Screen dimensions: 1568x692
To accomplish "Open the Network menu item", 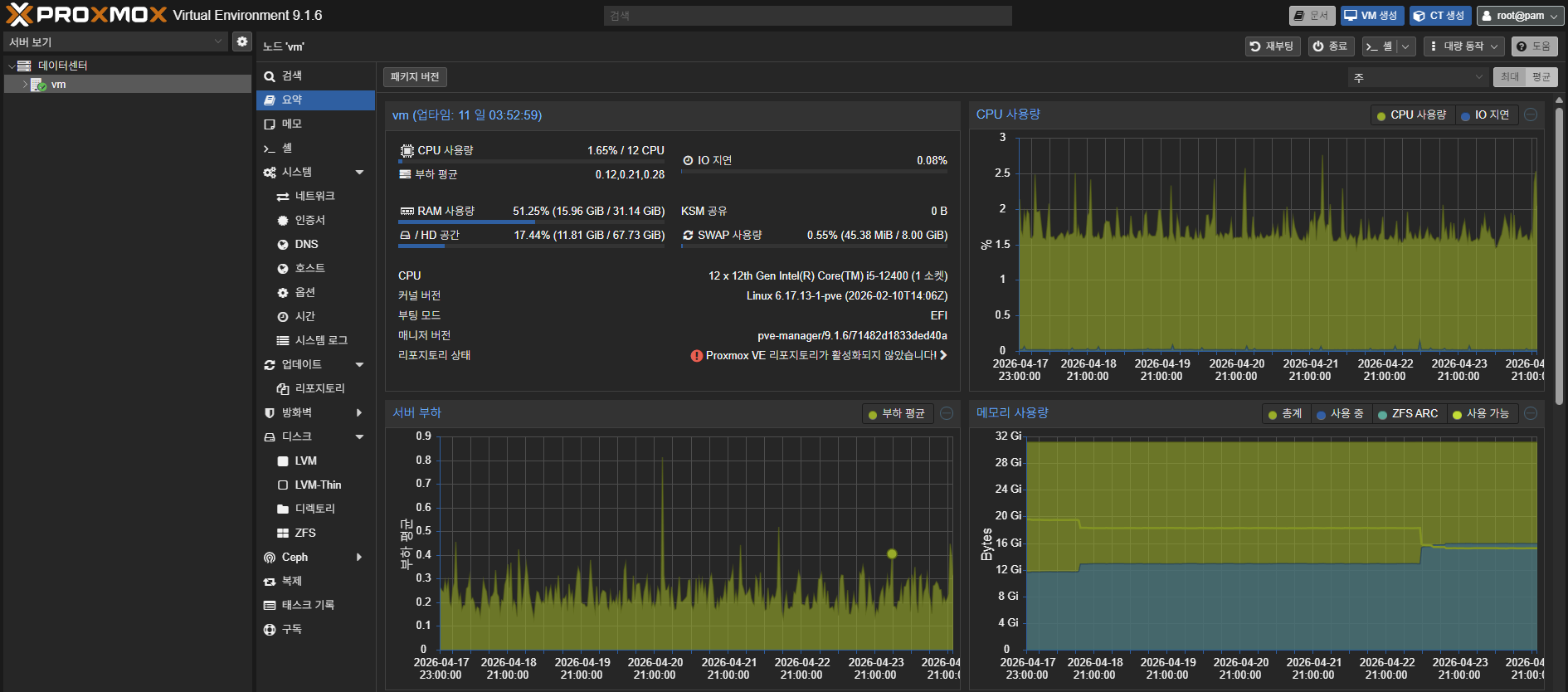I will [314, 196].
